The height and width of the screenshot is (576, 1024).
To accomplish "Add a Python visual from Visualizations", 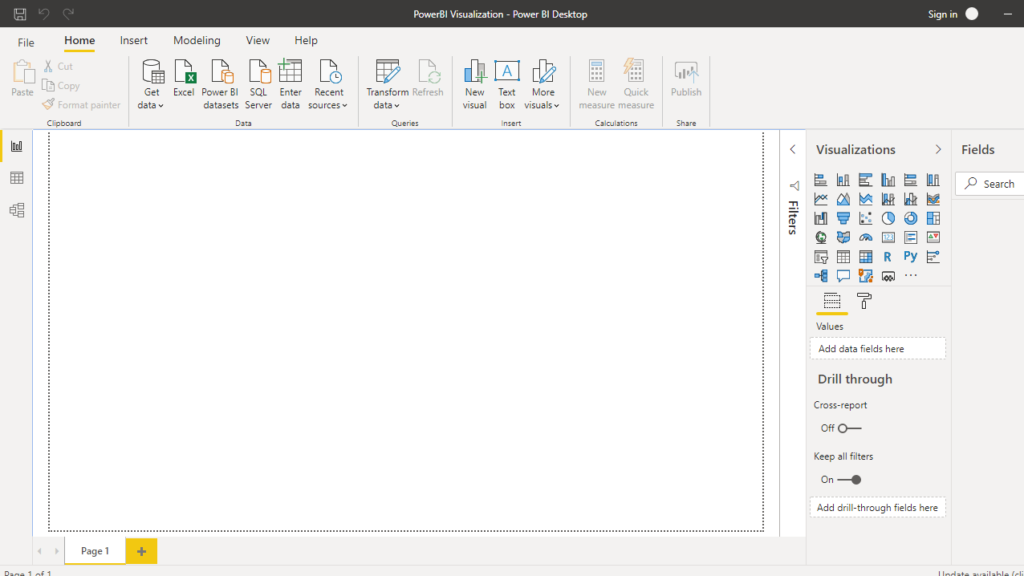I will tap(910, 257).
